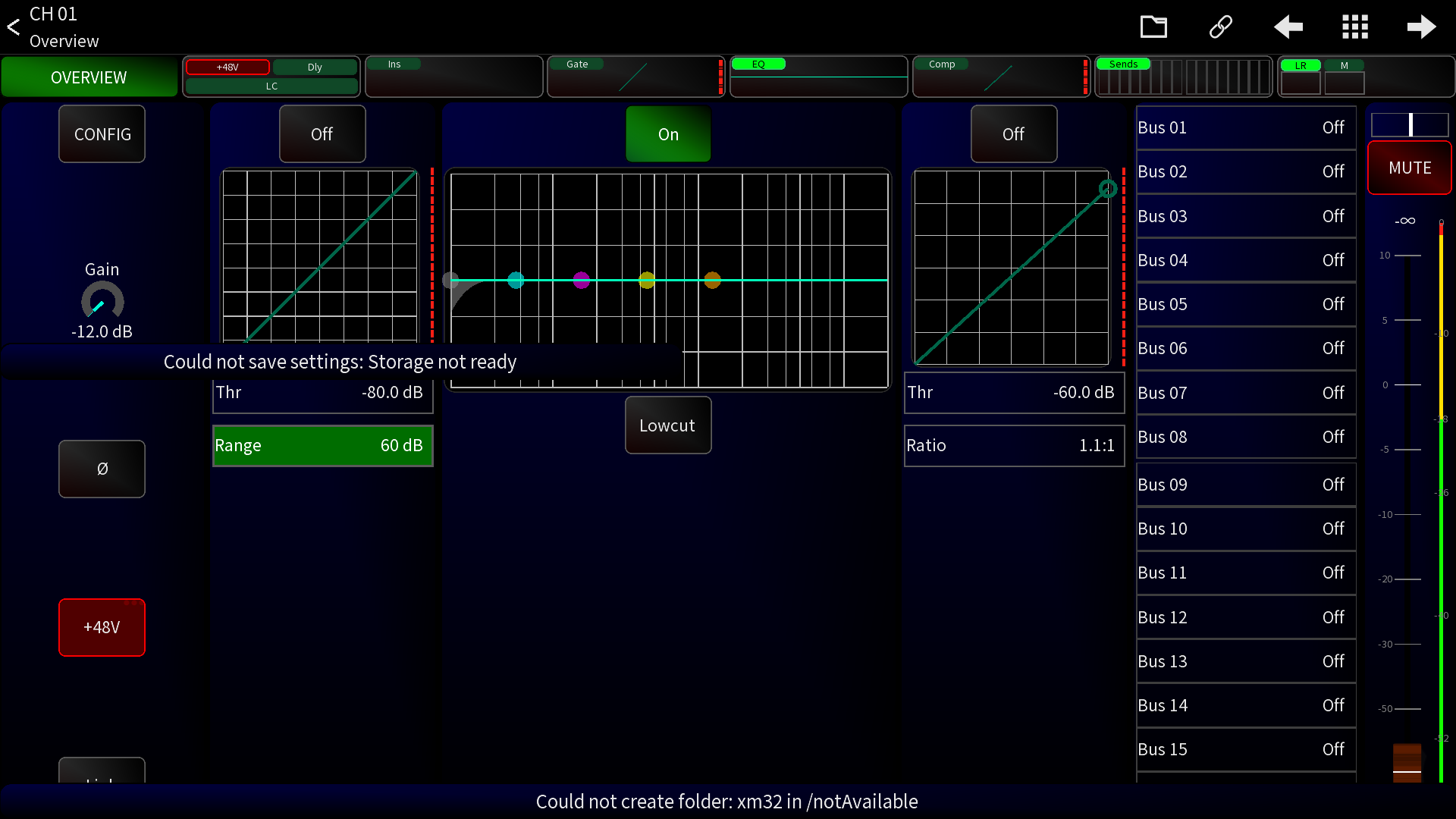This screenshot has width=1456, height=819.
Task: Toggle the phase invert Ø button
Action: click(102, 469)
